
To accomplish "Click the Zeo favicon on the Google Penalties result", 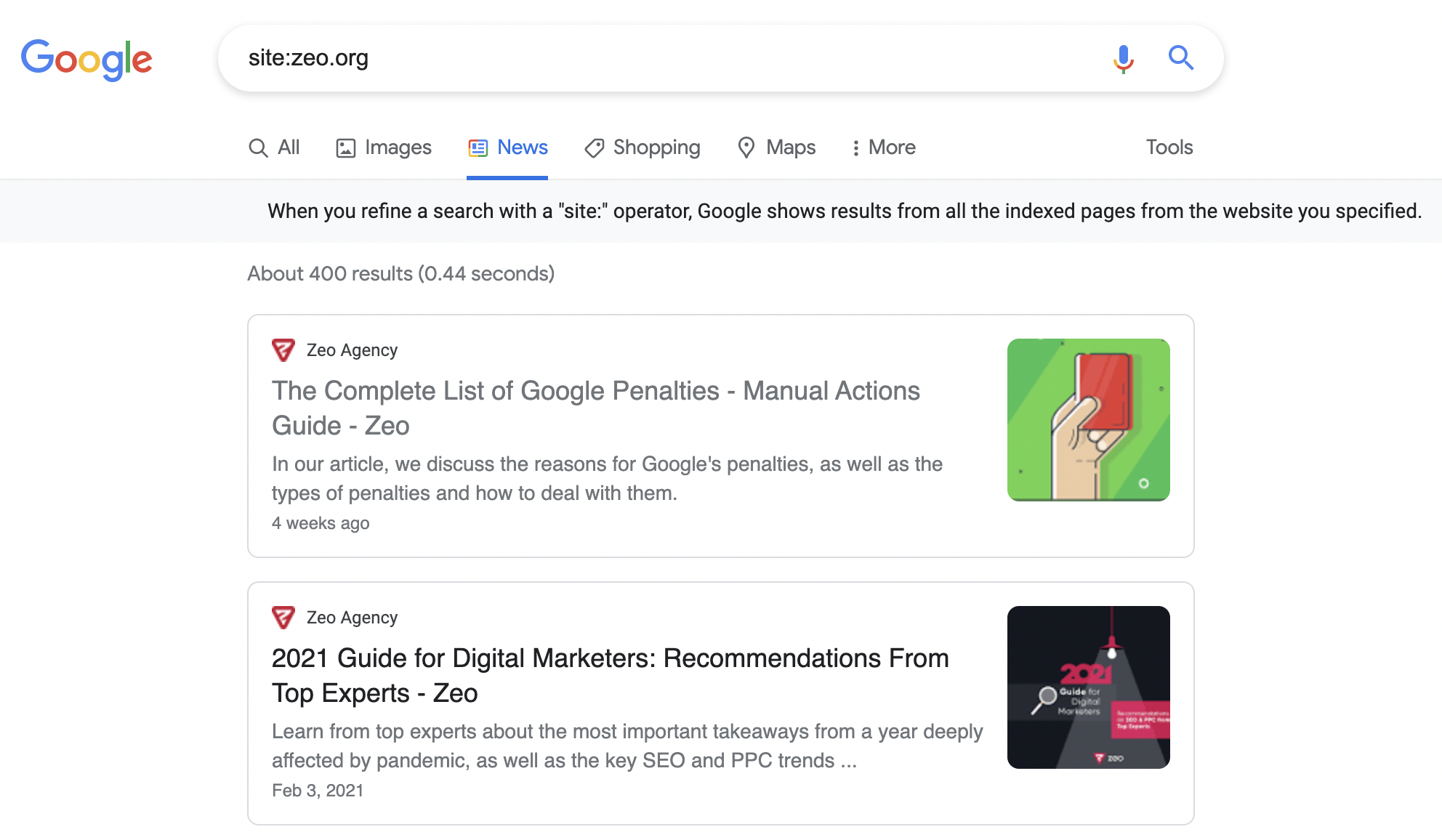I will [283, 350].
